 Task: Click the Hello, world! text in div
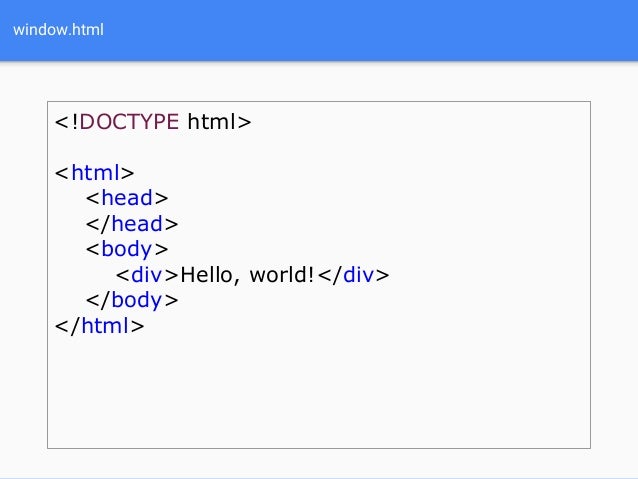coord(247,275)
